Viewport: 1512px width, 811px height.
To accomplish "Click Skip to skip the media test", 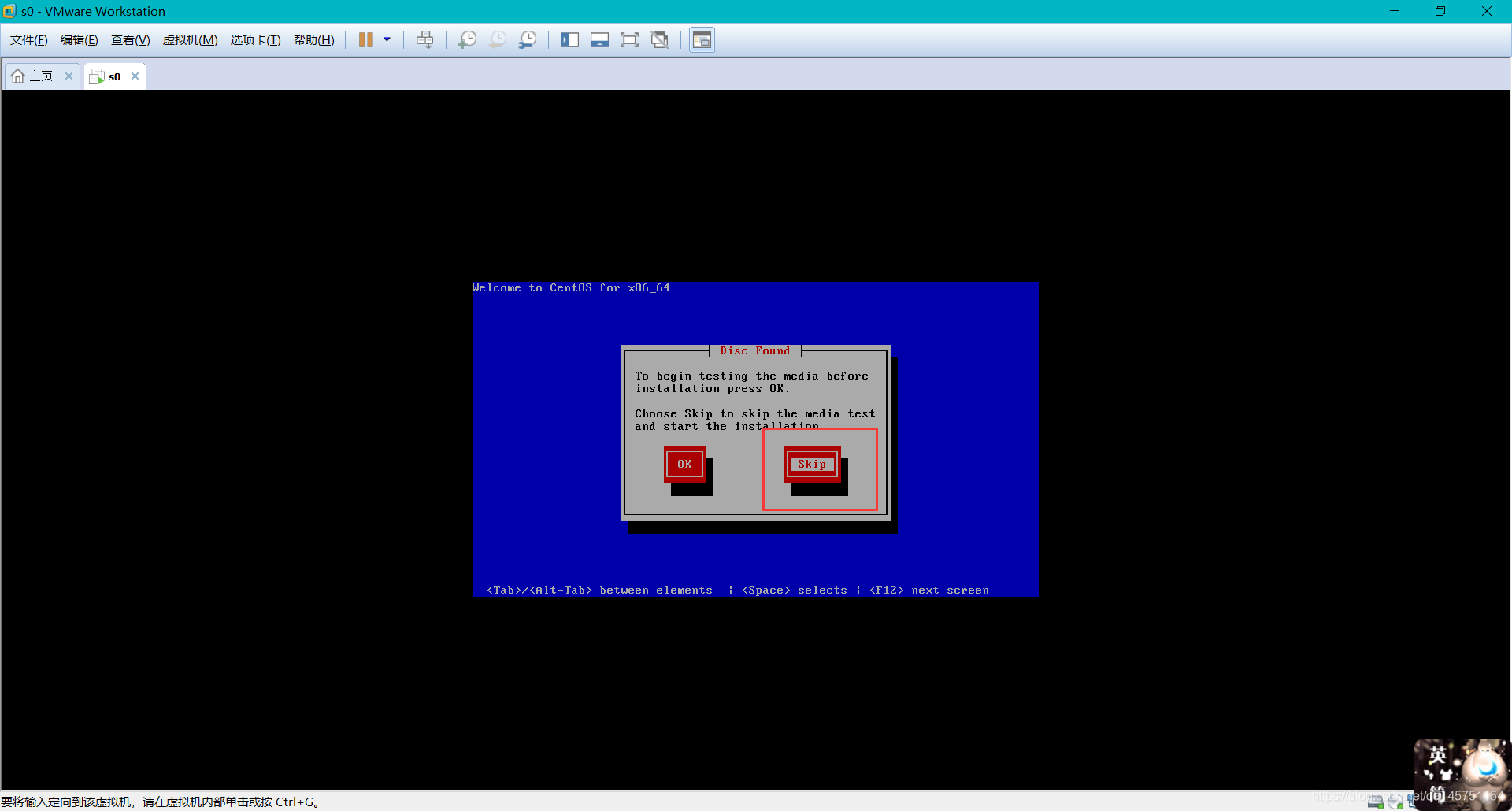I will tap(812, 465).
